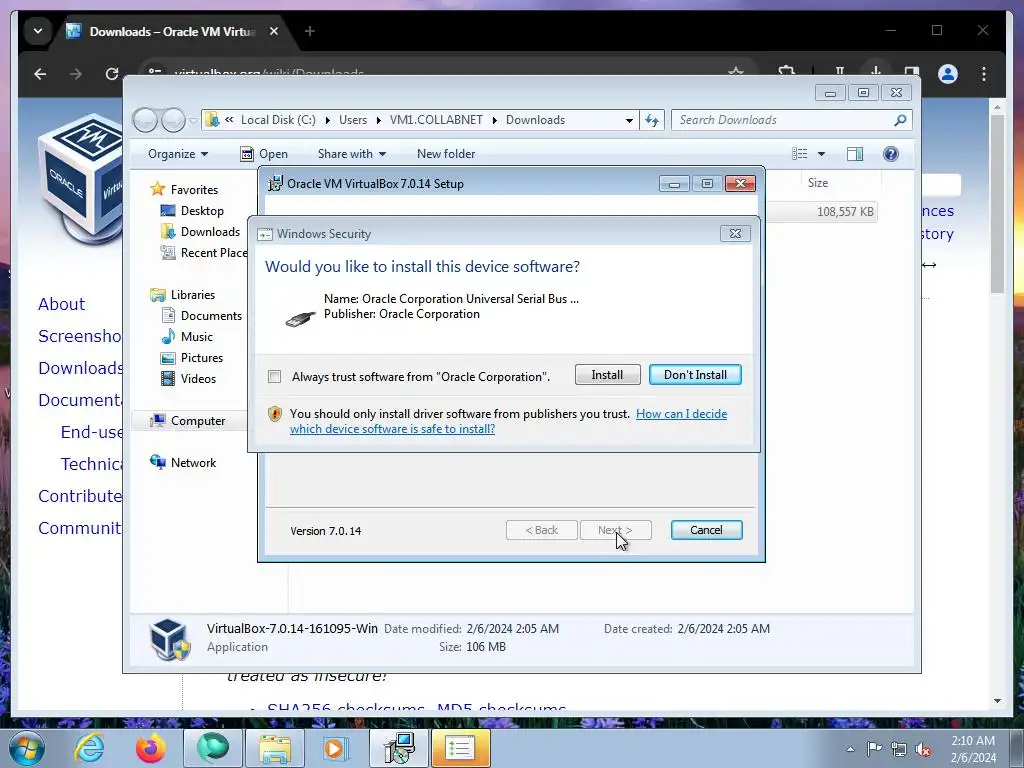Open Music library
Screen dimensions: 1024x768
197,337
